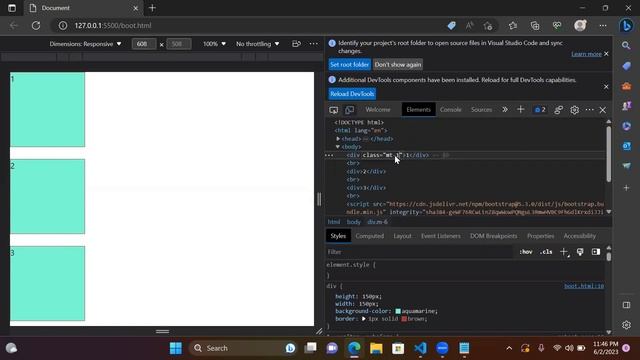Open the Sources tab
The image size is (640, 360).
click(481, 109)
